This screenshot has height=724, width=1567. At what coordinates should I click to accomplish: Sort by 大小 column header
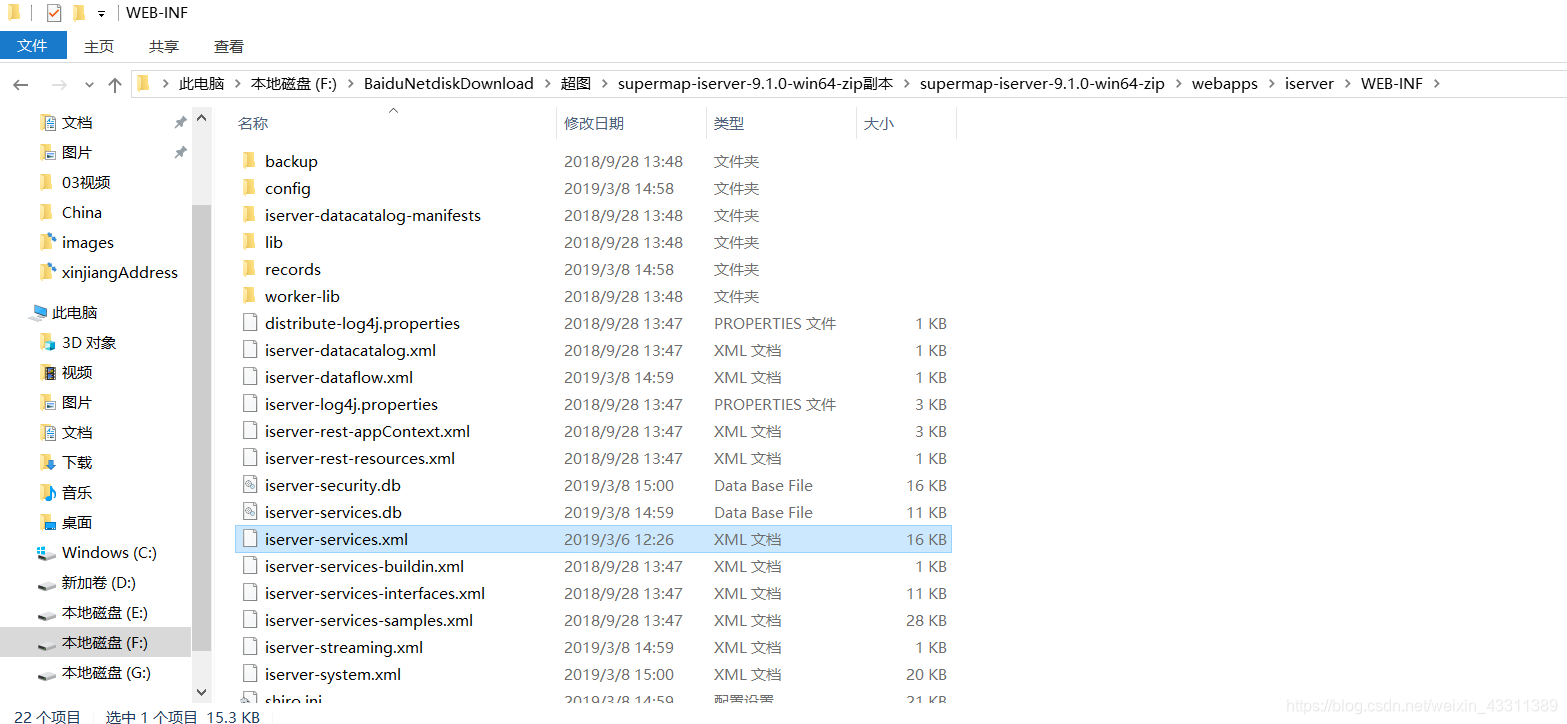[878, 123]
